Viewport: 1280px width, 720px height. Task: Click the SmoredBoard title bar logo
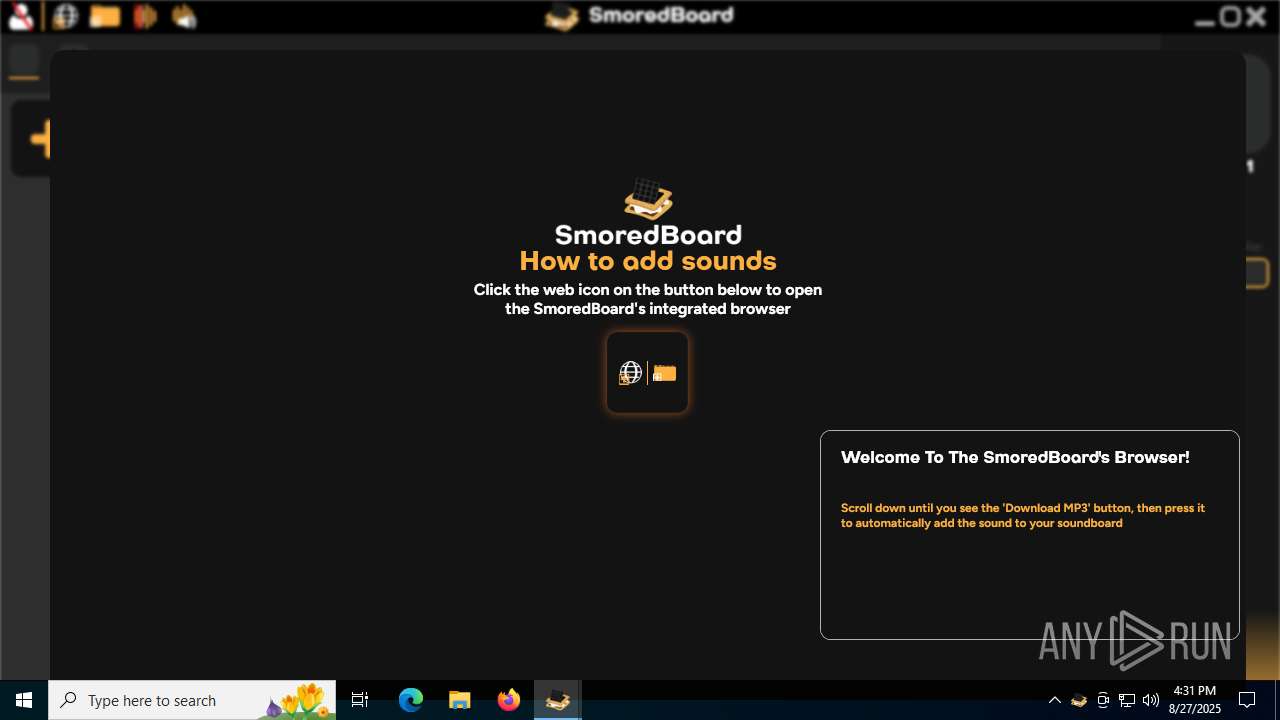coord(562,16)
